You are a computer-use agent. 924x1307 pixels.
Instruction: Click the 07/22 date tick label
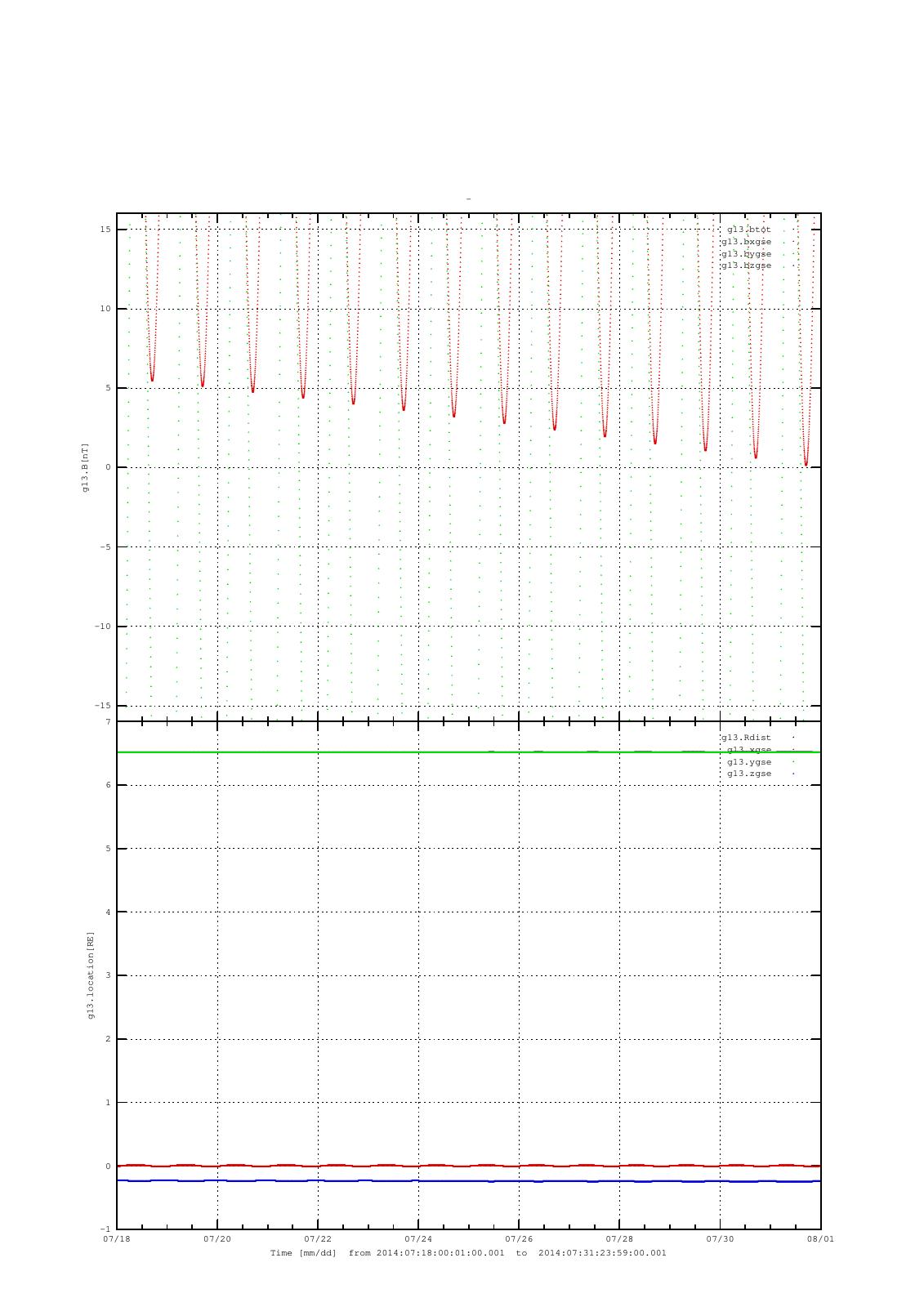point(318,1239)
